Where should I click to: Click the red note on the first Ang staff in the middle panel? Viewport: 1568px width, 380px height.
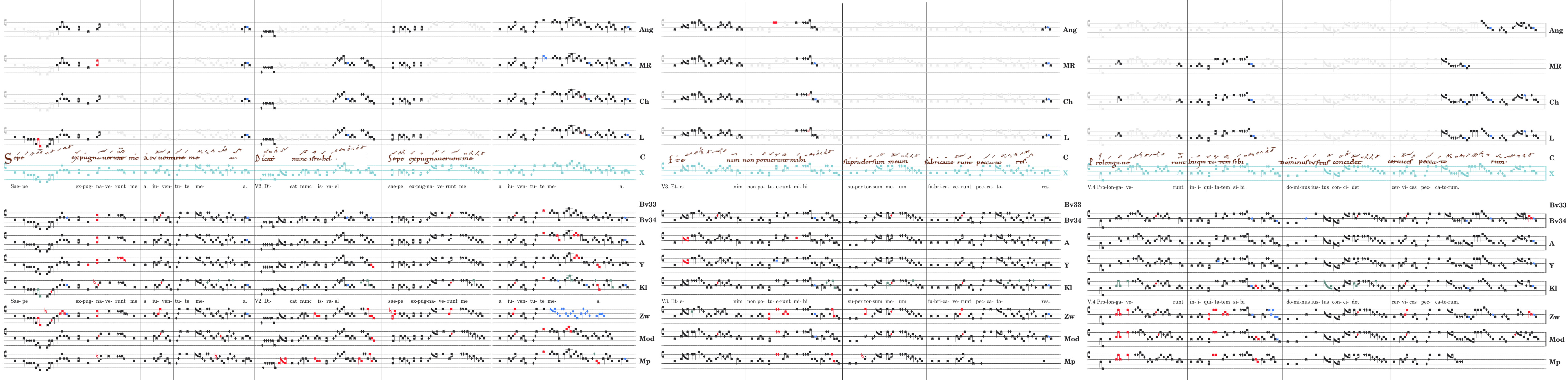[775, 23]
